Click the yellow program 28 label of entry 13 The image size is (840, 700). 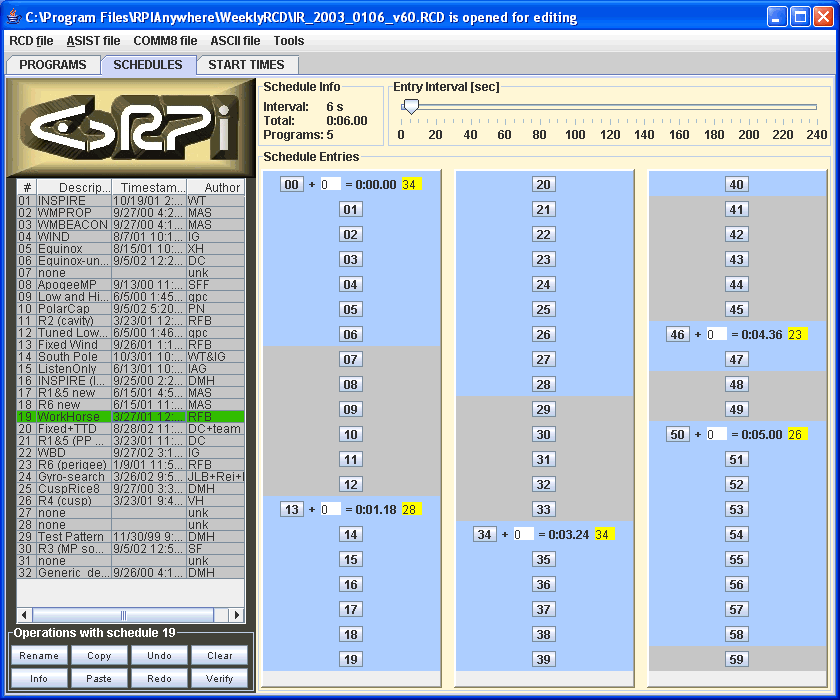411,509
